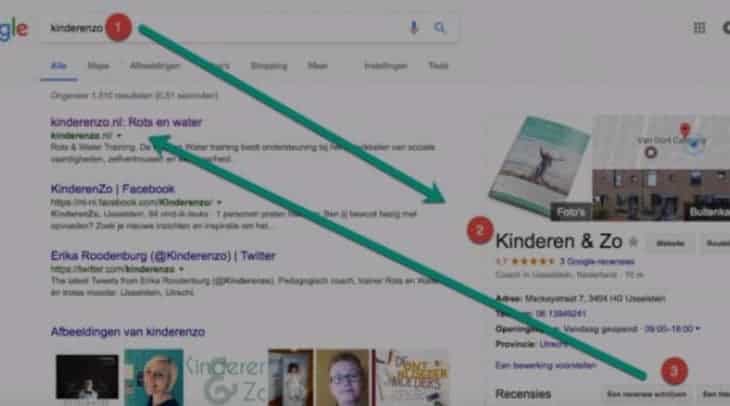Click the five-star rating icons

click(533, 261)
